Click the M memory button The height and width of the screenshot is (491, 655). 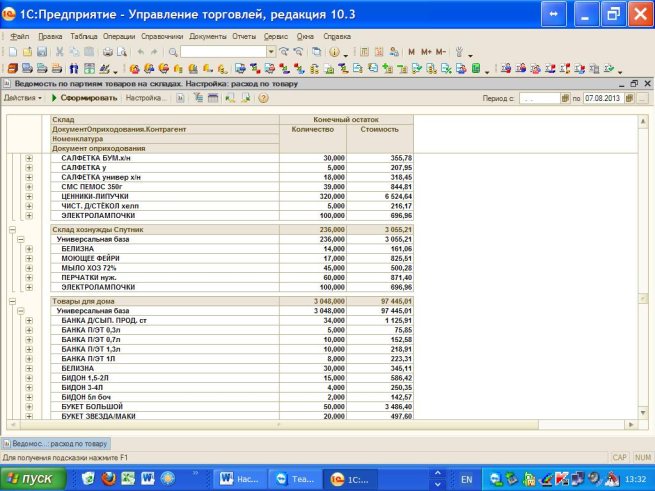[411, 52]
